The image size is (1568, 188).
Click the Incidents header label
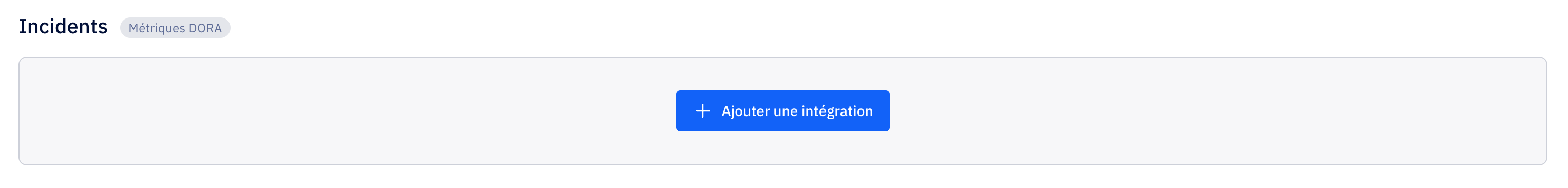[63, 27]
